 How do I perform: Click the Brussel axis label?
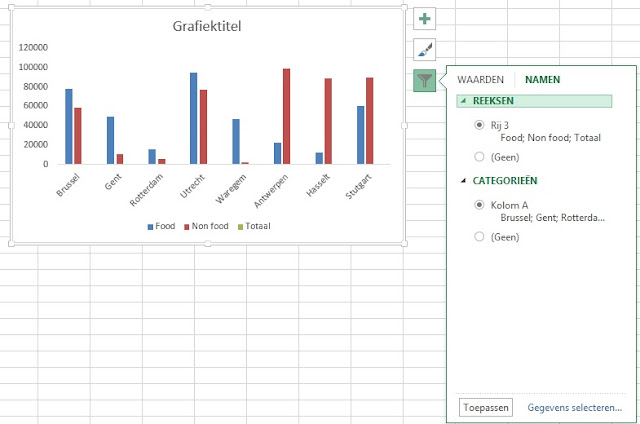pyautogui.click(x=68, y=185)
